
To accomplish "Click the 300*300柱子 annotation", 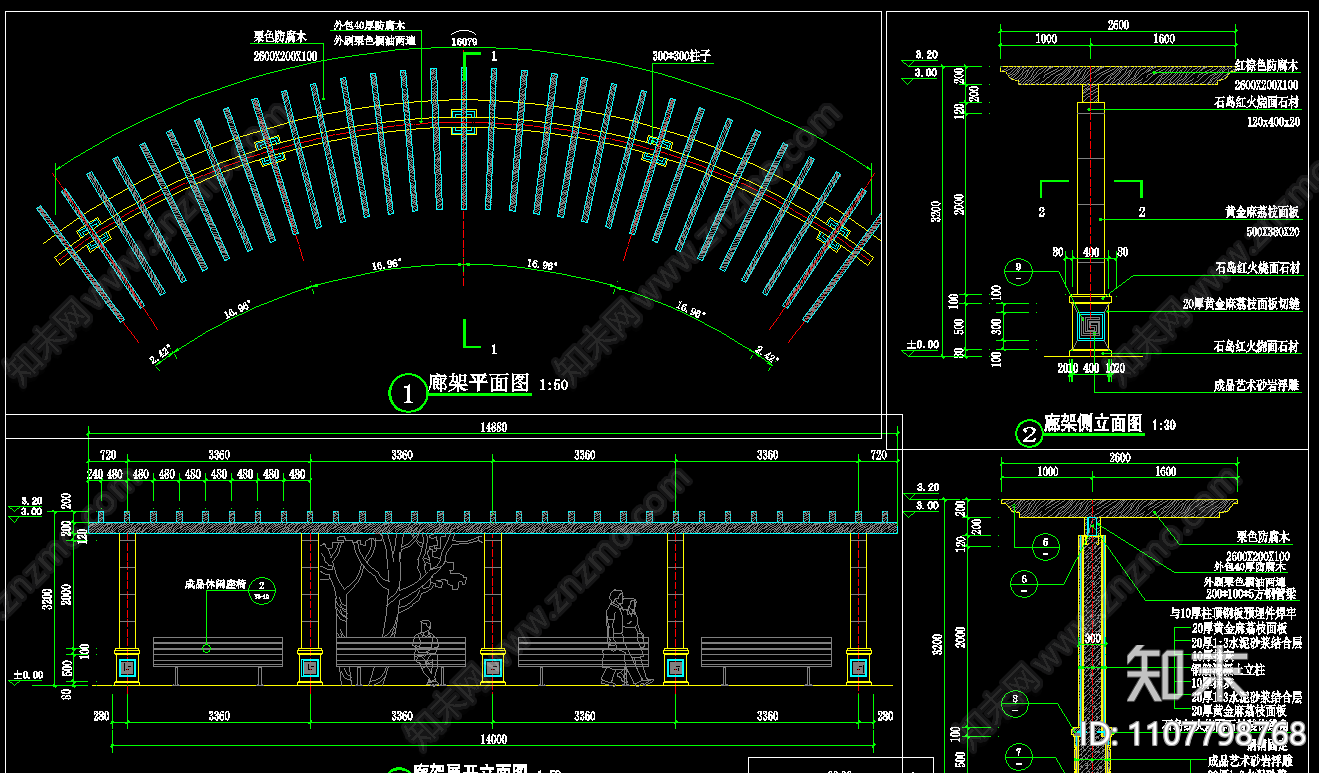I will (x=680, y=57).
